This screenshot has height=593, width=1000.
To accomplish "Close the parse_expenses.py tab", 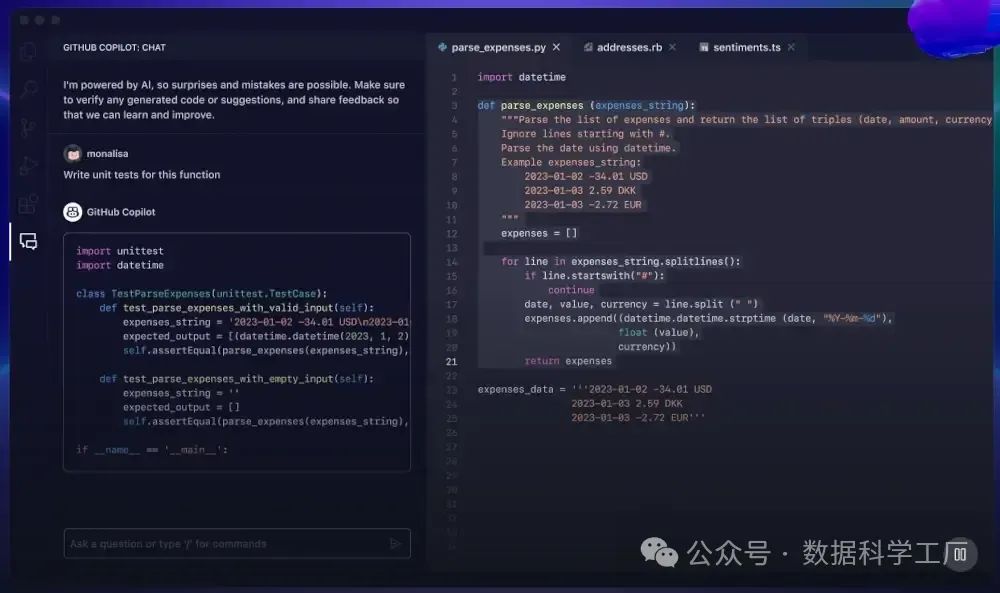I will [x=557, y=47].
